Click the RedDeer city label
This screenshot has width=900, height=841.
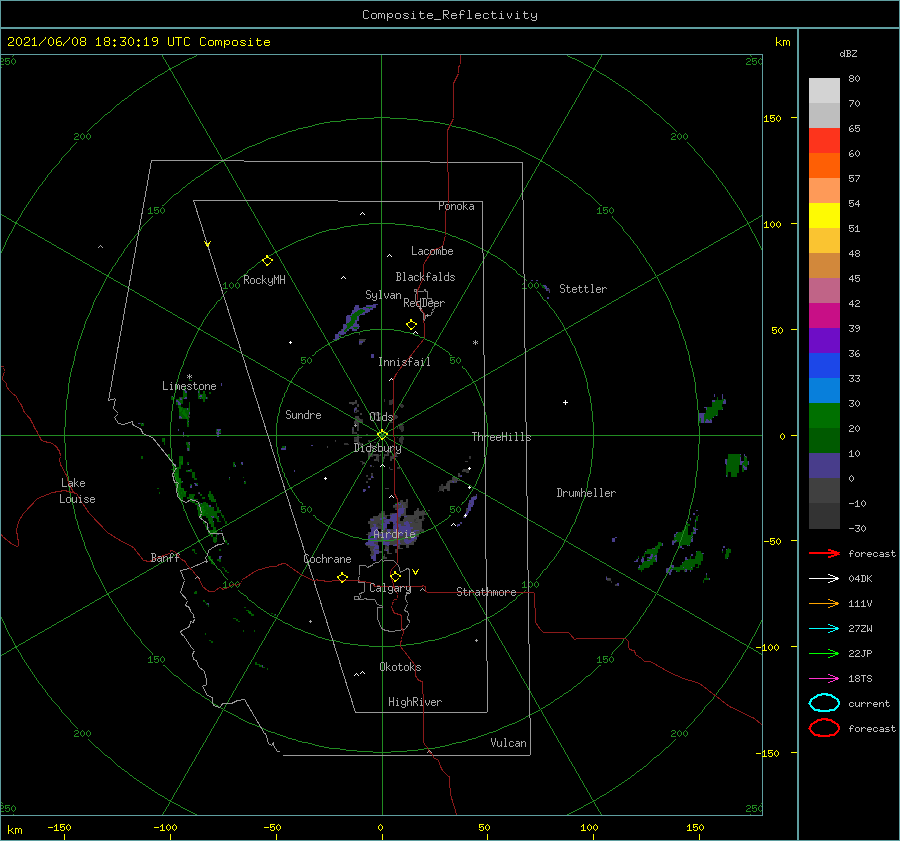click(x=424, y=303)
